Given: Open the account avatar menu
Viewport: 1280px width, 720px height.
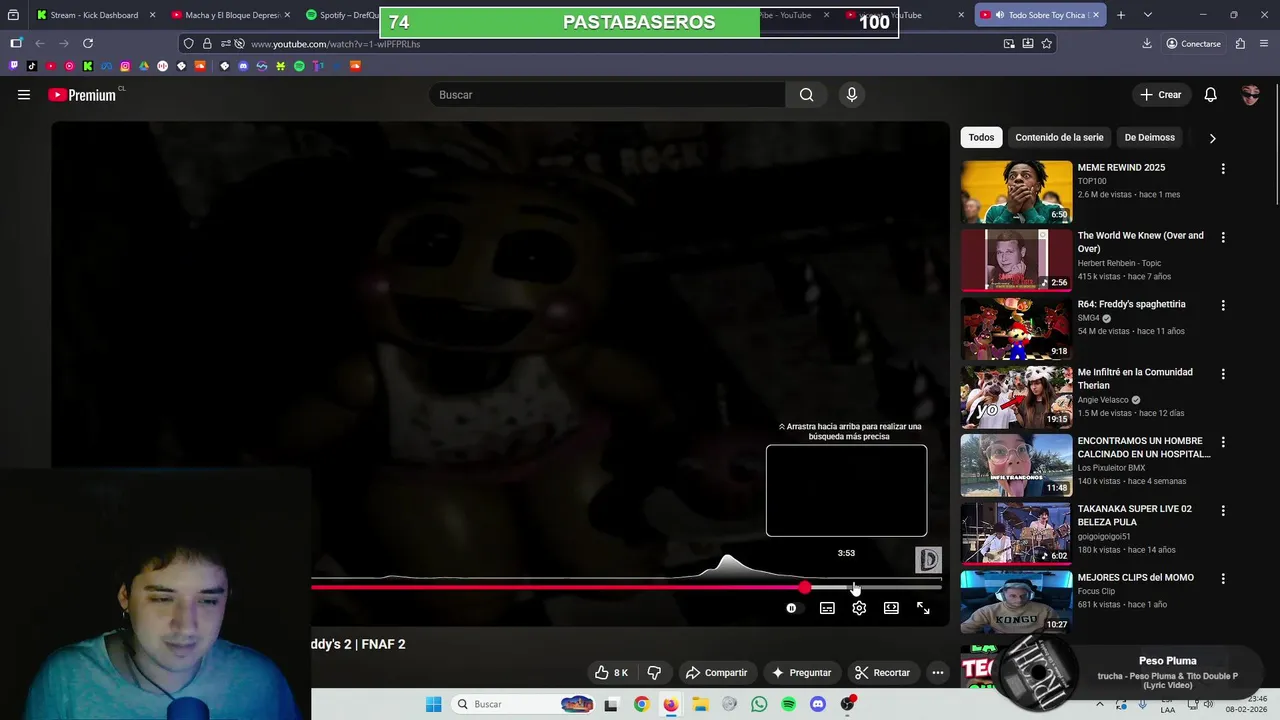Looking at the screenshot, I should click(1250, 95).
